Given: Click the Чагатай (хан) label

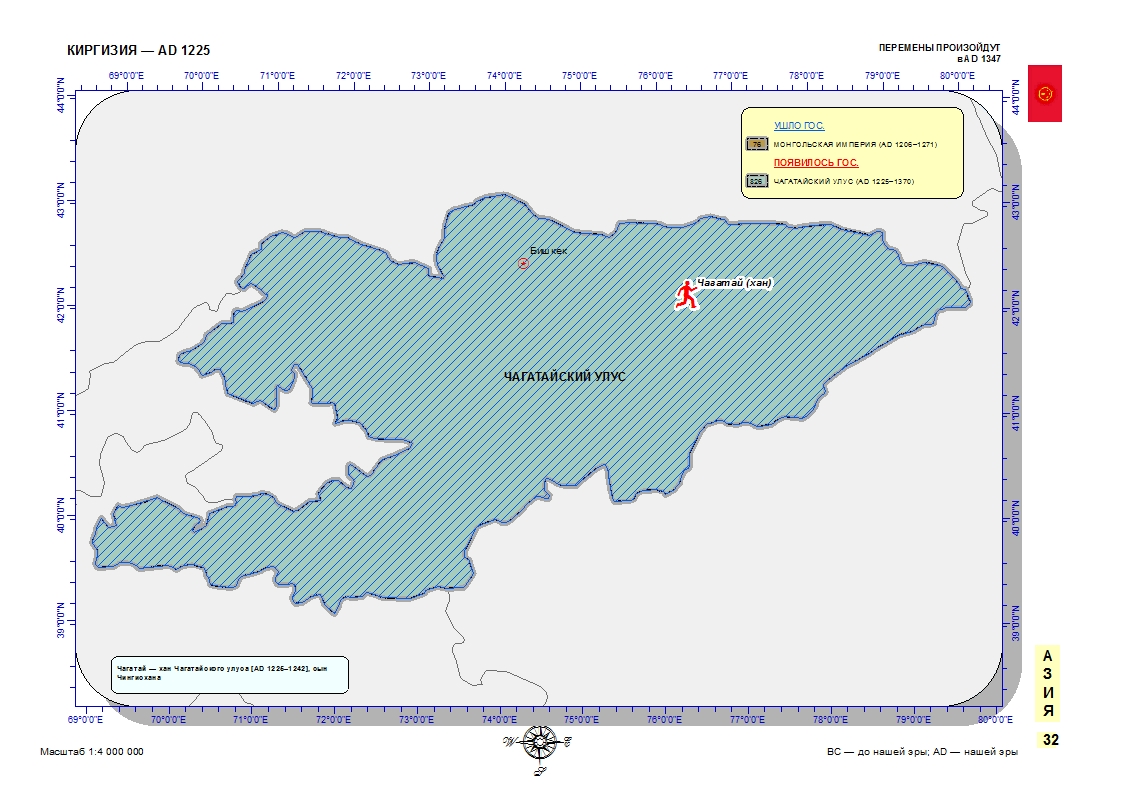Looking at the screenshot, I should [x=734, y=283].
